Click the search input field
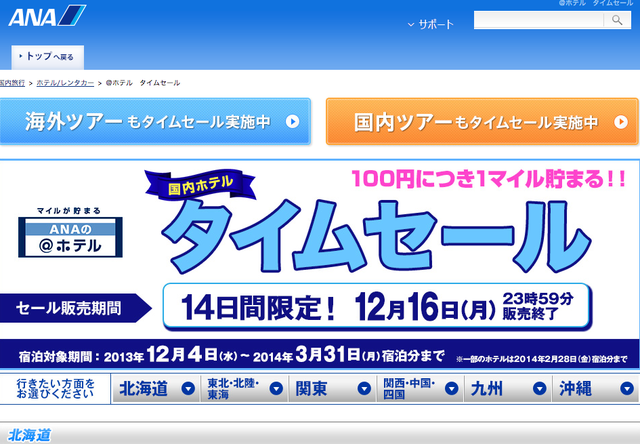The height and width of the screenshot is (444, 640). coord(538,20)
